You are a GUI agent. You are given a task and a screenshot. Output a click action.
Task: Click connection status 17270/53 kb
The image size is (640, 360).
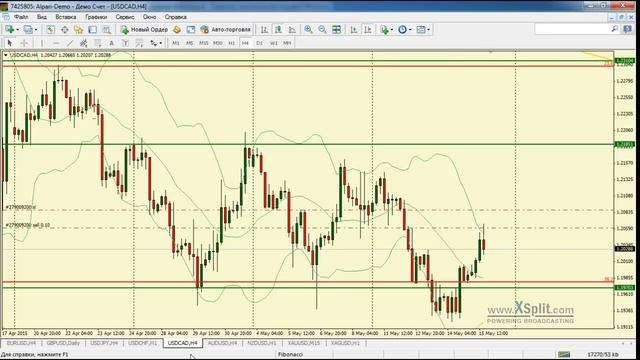coord(603,354)
